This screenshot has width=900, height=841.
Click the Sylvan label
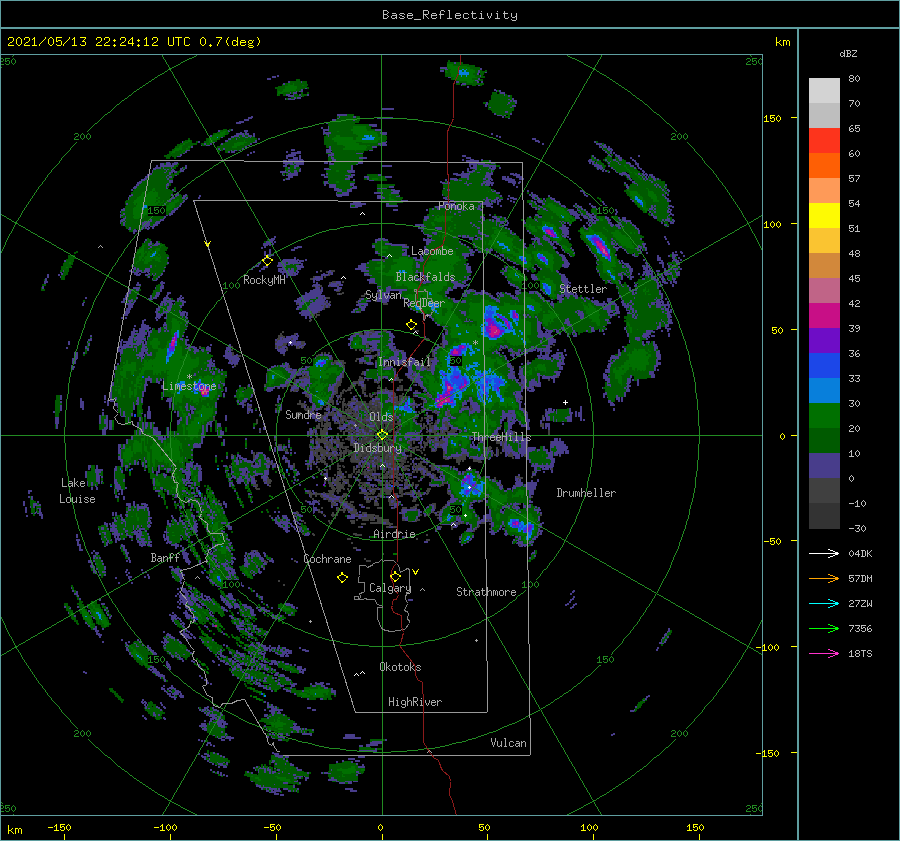[x=383, y=295]
